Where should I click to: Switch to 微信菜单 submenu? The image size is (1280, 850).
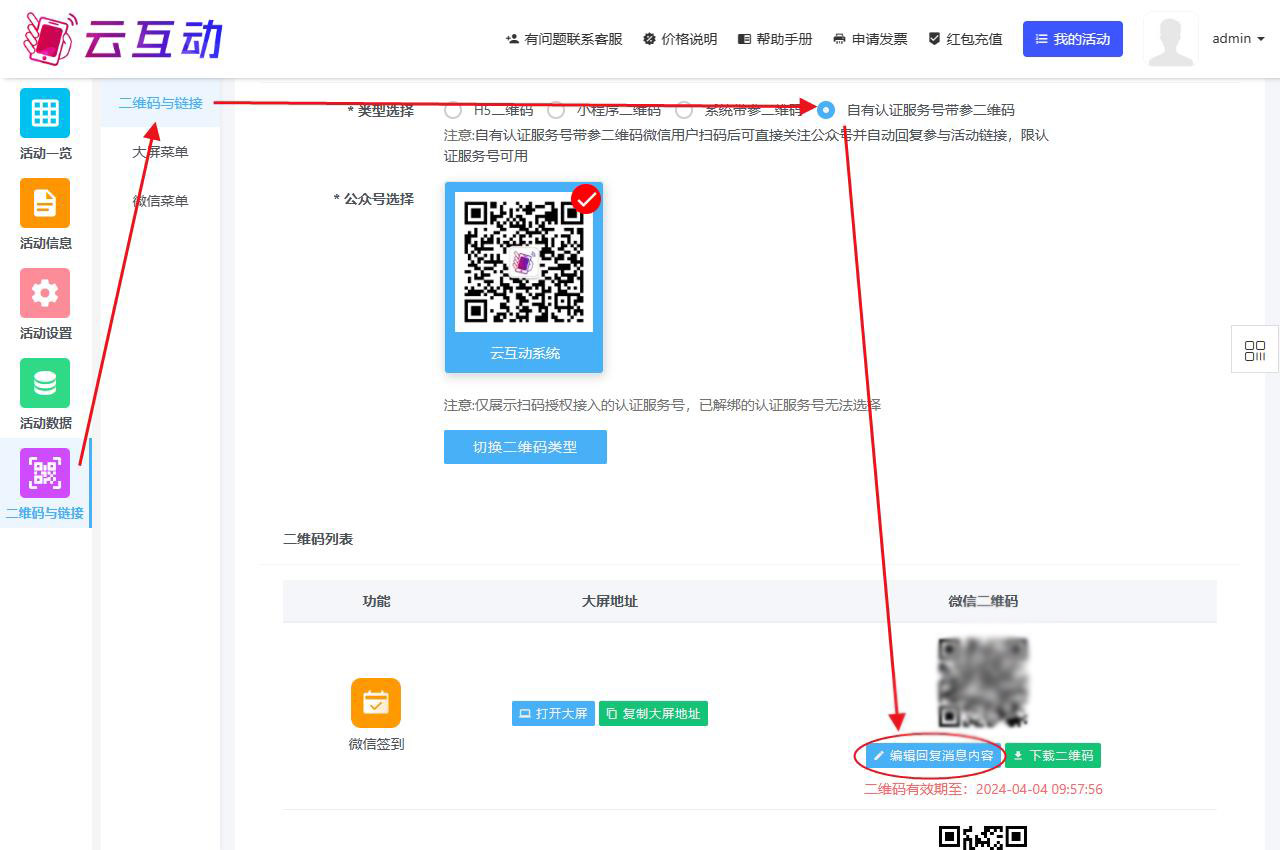tap(160, 201)
